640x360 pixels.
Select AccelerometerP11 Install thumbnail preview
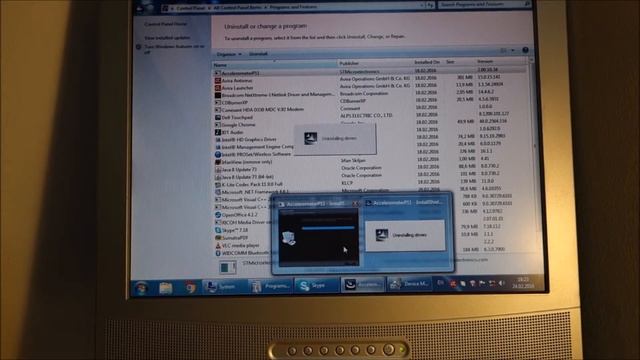319,237
